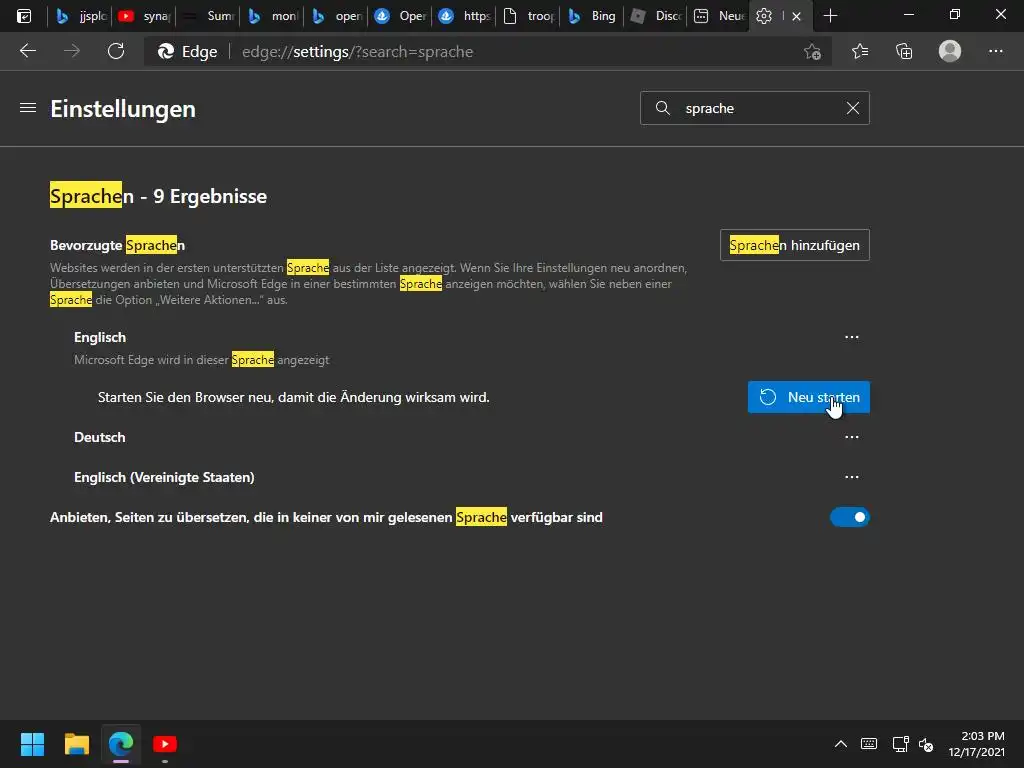Show hidden tray icons chevron
This screenshot has width=1024, height=768.
(841, 744)
